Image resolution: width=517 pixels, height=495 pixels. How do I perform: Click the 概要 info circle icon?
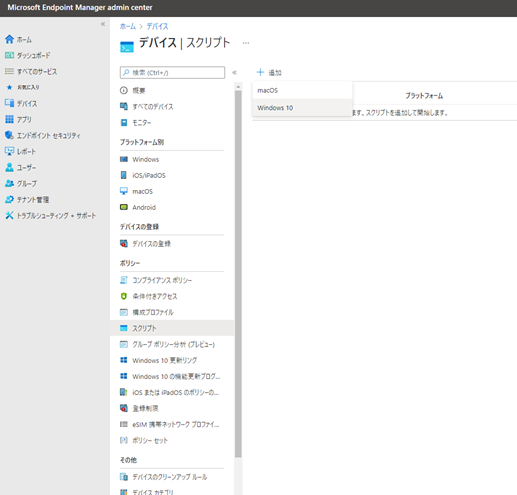tap(124, 90)
